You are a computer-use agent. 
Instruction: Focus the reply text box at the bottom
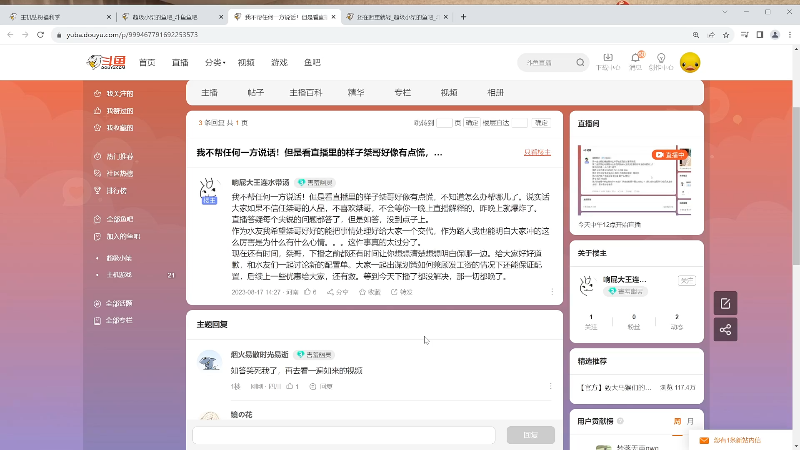tap(344, 435)
